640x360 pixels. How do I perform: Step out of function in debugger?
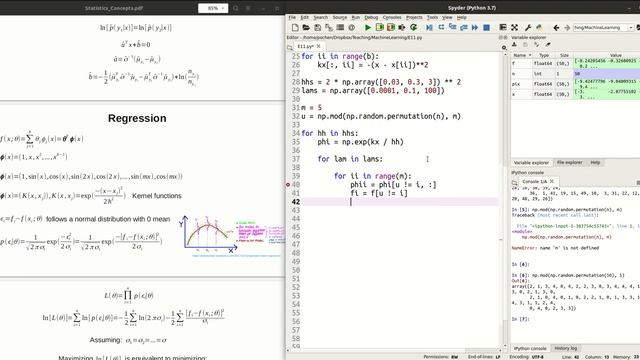[x=464, y=27]
